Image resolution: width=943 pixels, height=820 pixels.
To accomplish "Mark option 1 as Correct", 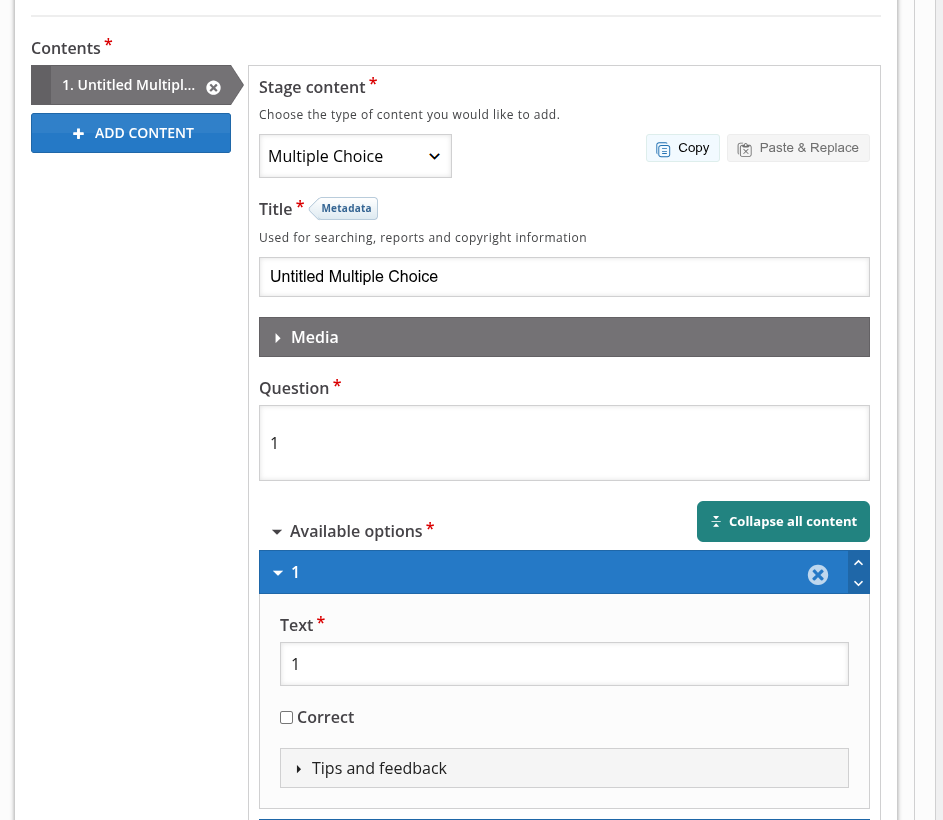I will (x=286, y=717).
